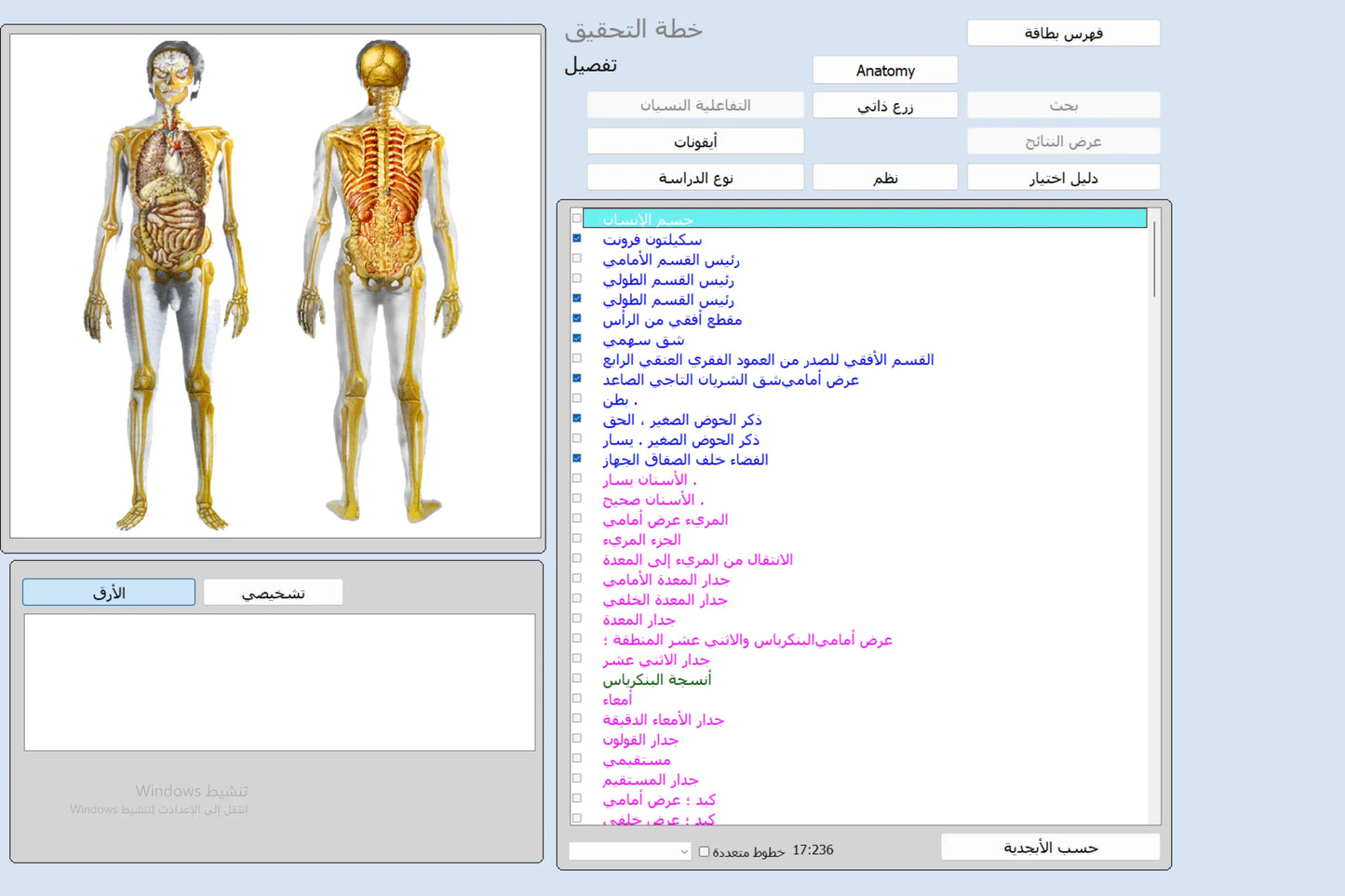This screenshot has height=896, width=1345.
Task: Open the أيقونات (icons) button
Action: (x=694, y=141)
